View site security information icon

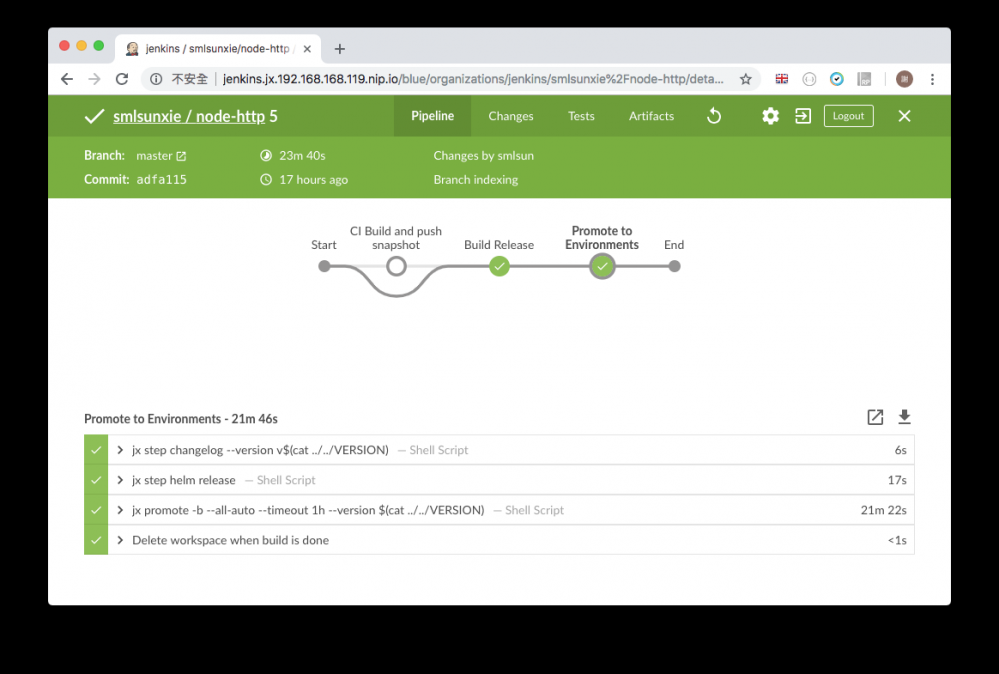coord(155,79)
